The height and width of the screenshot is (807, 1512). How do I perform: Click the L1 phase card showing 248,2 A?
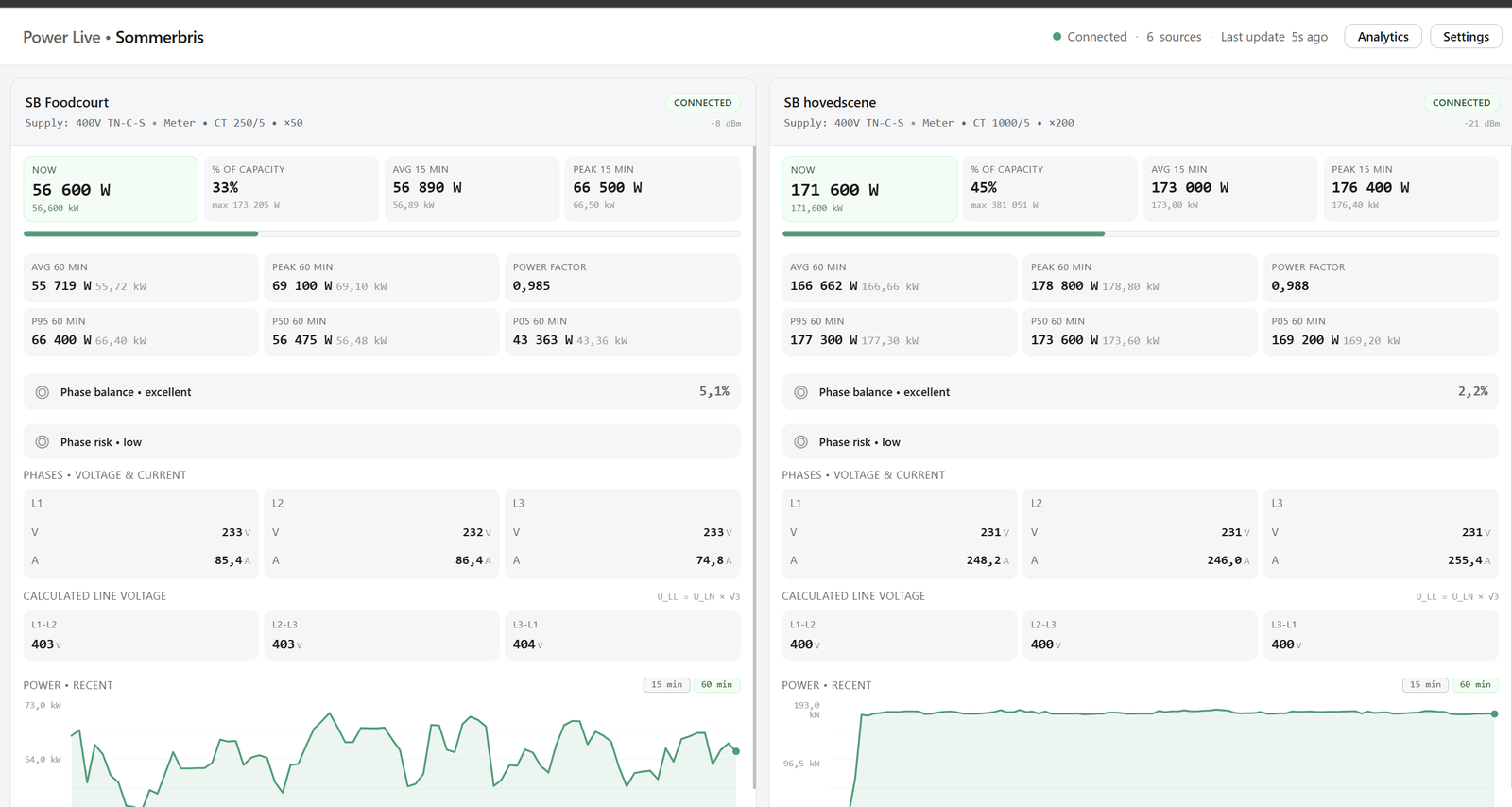coord(900,534)
